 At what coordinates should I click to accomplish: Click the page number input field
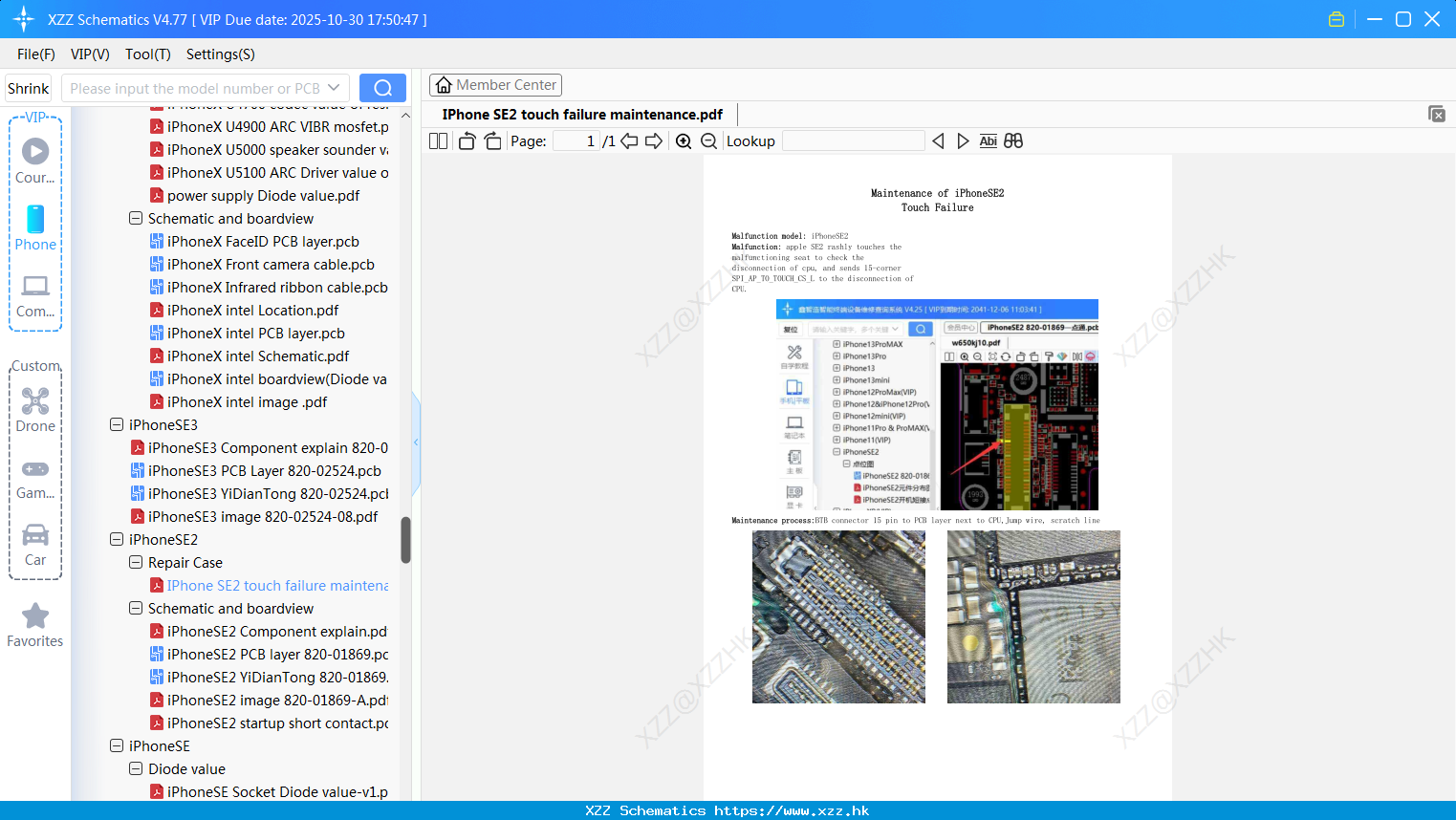click(576, 141)
